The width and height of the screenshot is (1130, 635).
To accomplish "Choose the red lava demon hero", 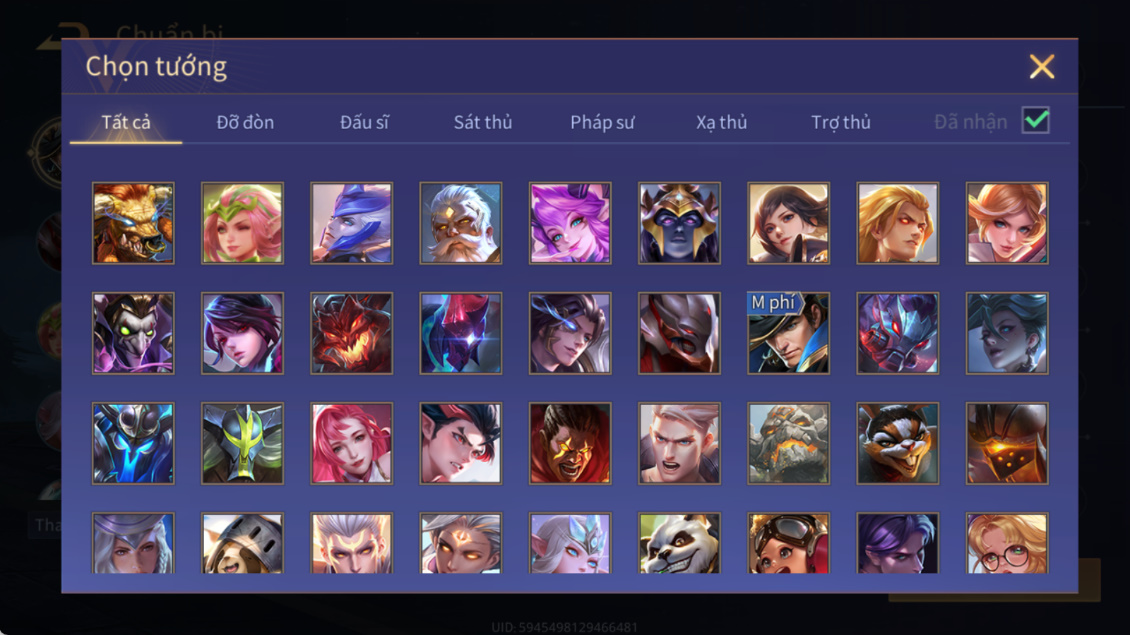I will pos(352,333).
